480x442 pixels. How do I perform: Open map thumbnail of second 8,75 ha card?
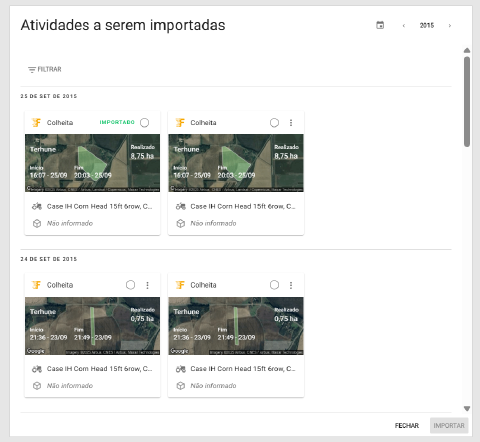coord(236,163)
